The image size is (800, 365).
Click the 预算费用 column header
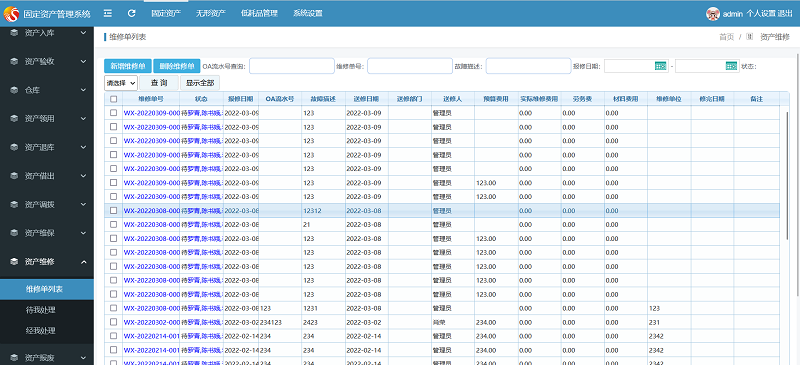(496, 99)
